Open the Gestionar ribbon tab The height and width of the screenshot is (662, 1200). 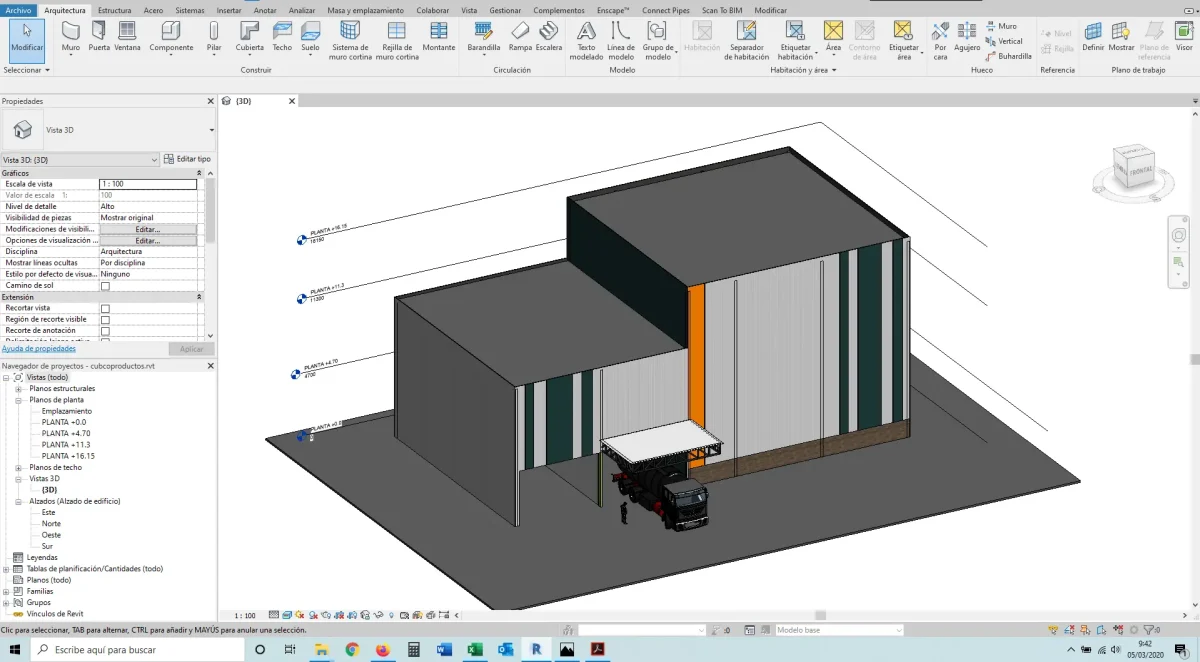(x=505, y=10)
